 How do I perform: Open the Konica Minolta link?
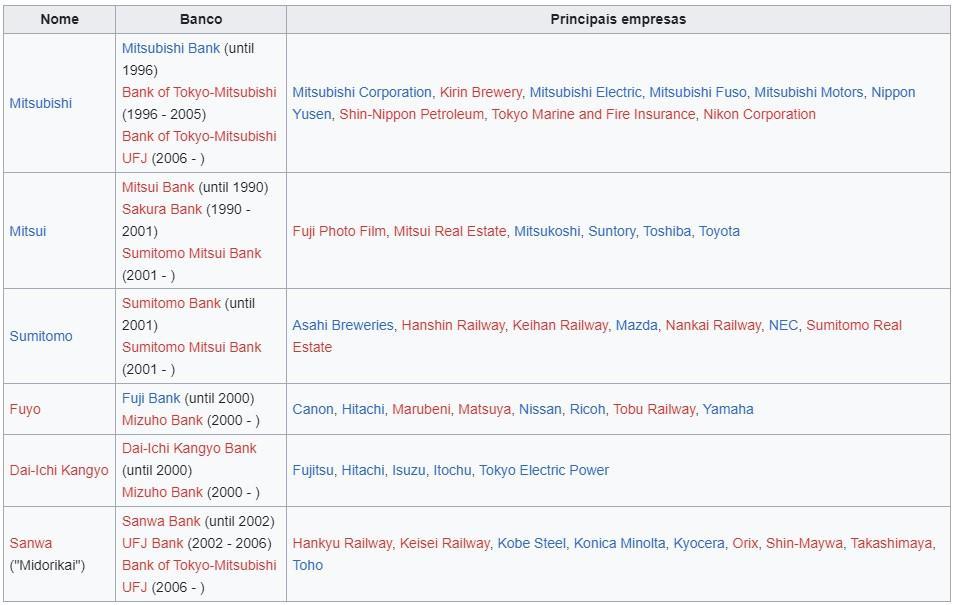619,544
